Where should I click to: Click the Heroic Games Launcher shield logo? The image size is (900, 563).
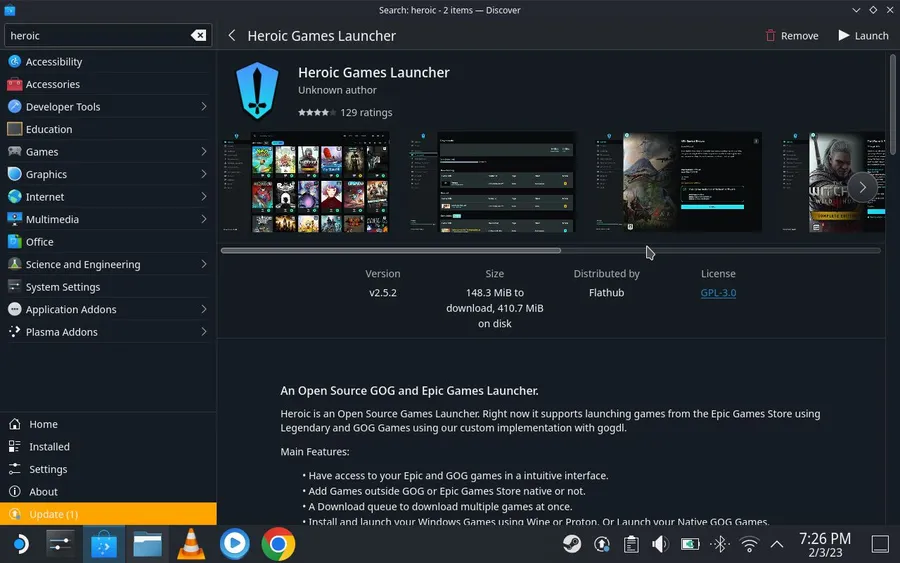(257, 91)
